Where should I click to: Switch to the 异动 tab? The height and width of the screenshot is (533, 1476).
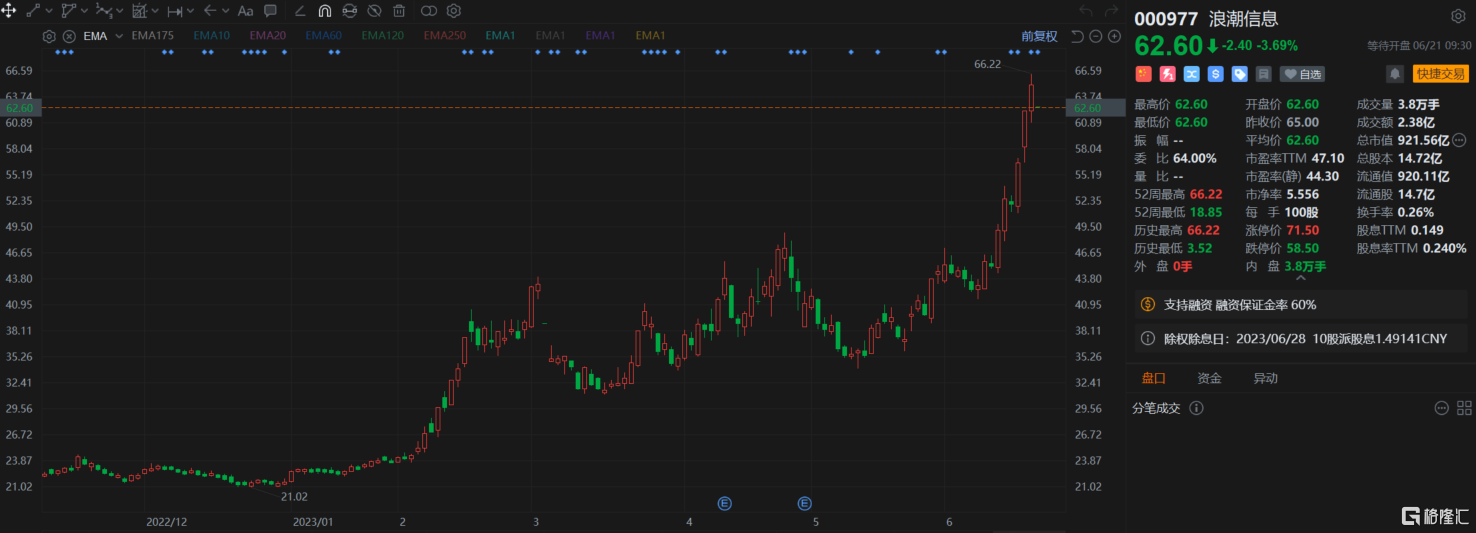[1265, 378]
